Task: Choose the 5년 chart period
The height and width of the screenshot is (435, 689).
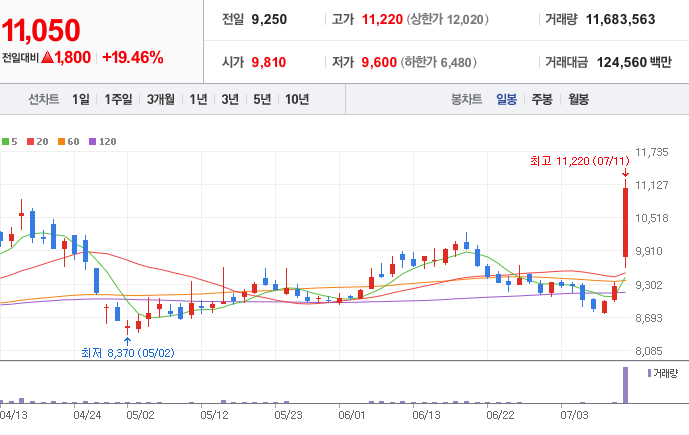Action: [262, 99]
